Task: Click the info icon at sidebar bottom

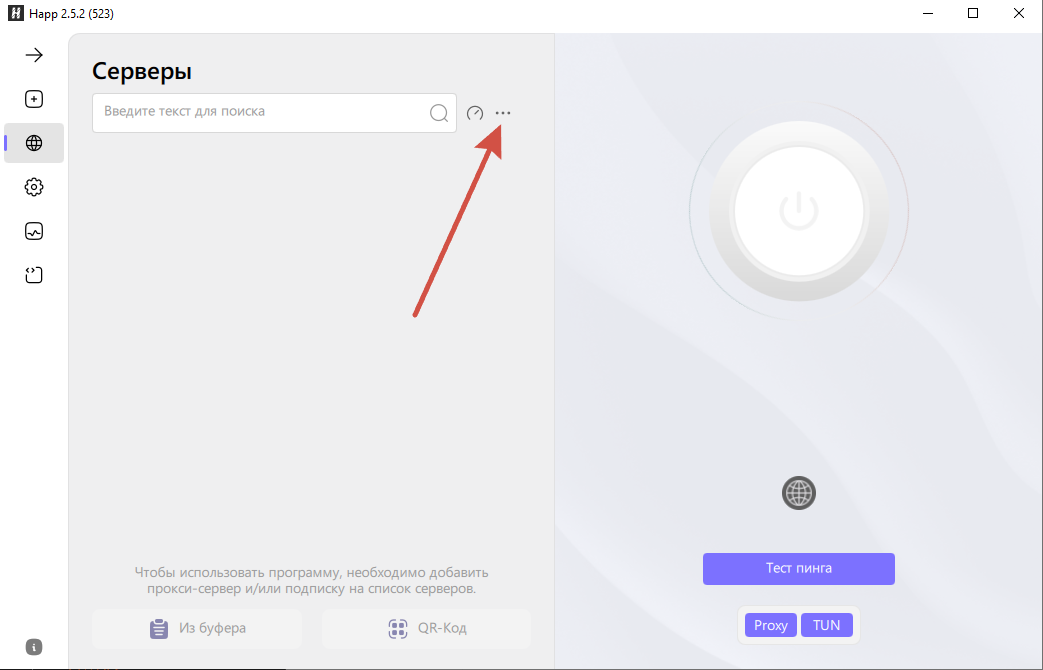Action: [34, 647]
